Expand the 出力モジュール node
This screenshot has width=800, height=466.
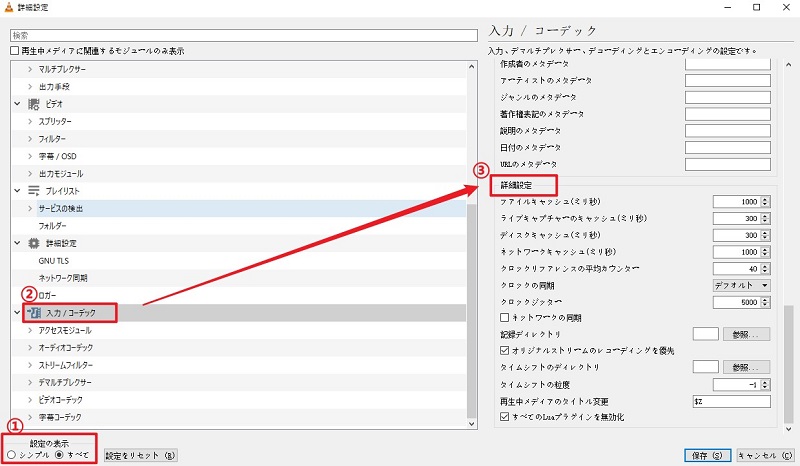coord(30,174)
